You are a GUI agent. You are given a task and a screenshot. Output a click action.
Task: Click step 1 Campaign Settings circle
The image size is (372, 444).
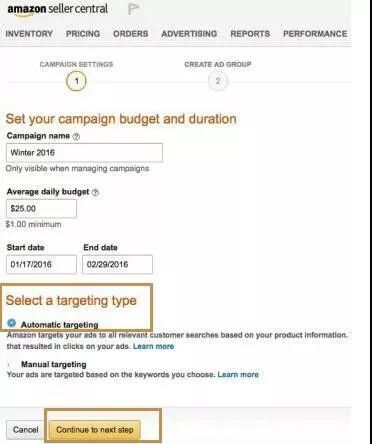coord(76,81)
